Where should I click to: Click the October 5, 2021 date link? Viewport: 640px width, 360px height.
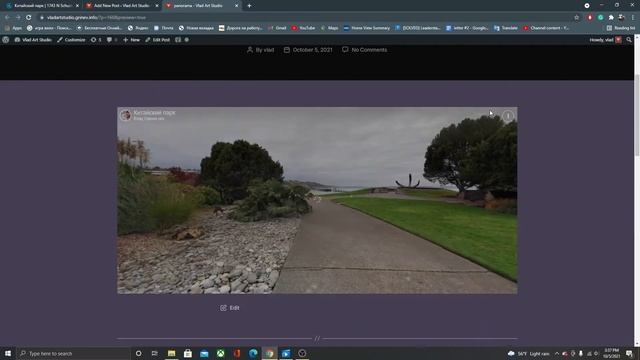[308, 50]
